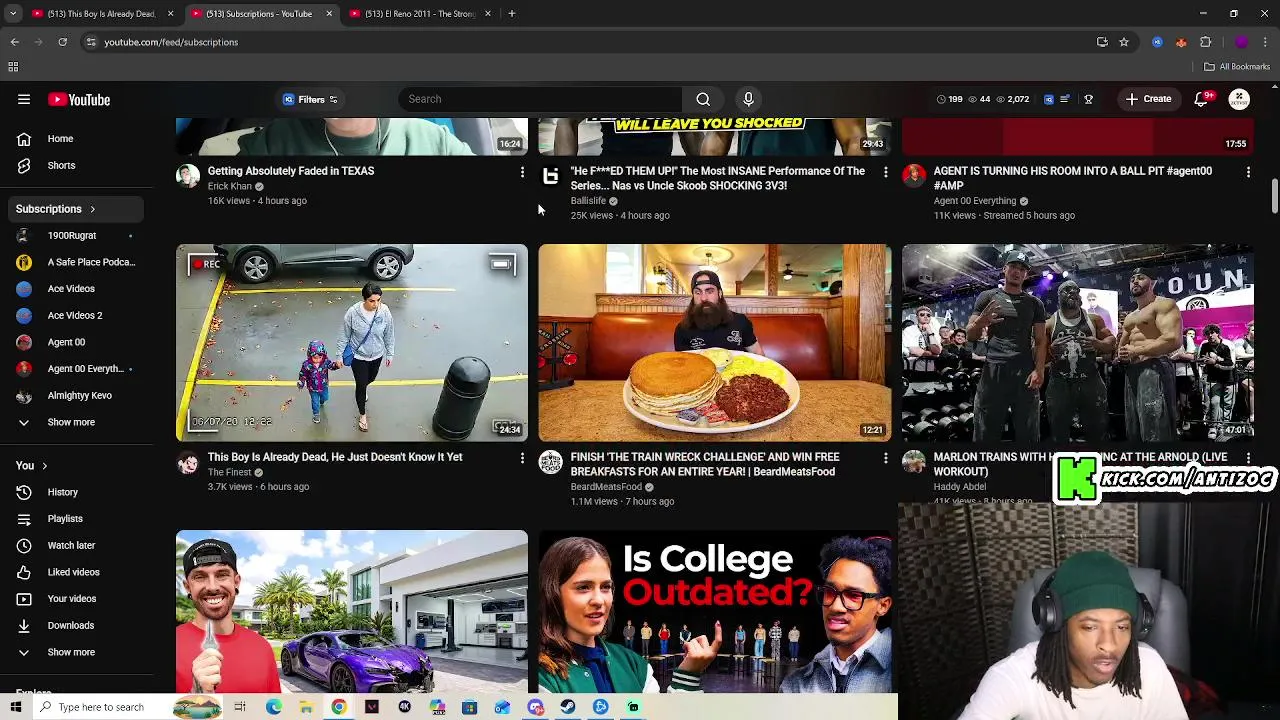Click Windows taskbar search box
The width and height of the screenshot is (1280, 720).
(x=100, y=707)
